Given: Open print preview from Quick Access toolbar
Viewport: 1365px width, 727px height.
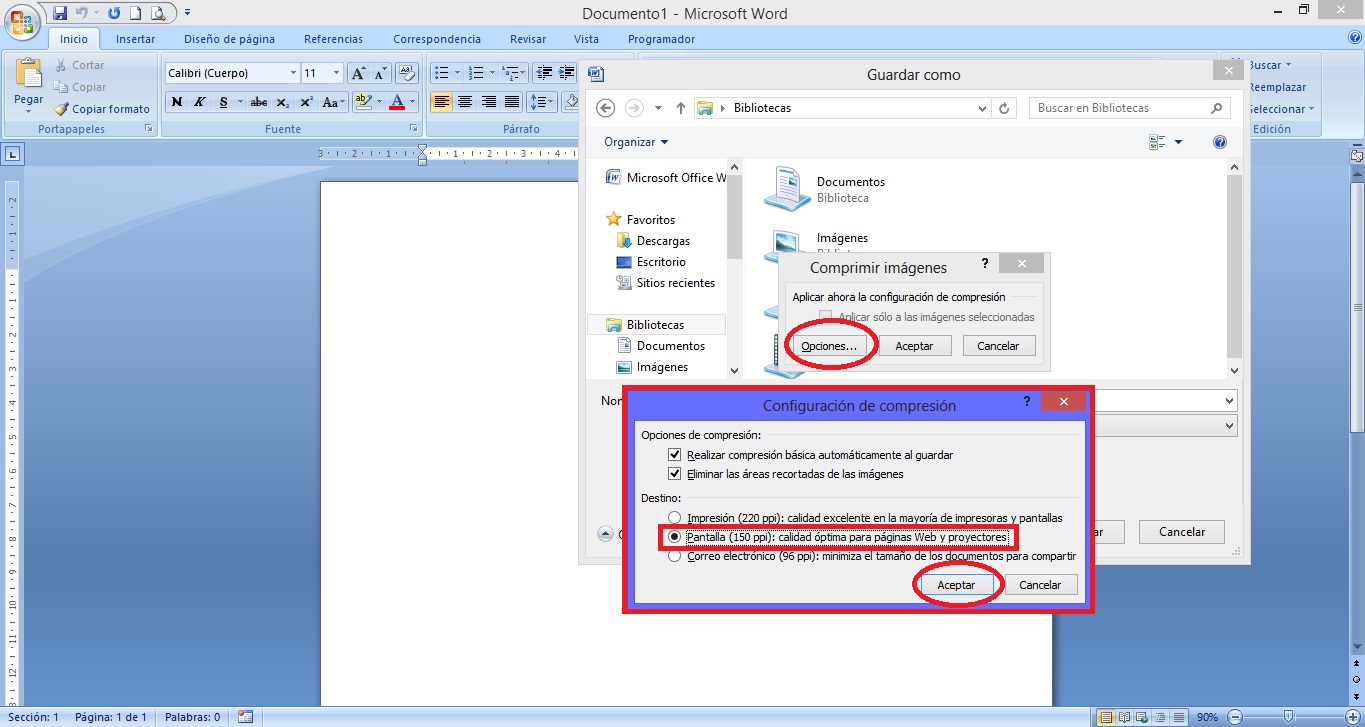Looking at the screenshot, I should coord(157,13).
